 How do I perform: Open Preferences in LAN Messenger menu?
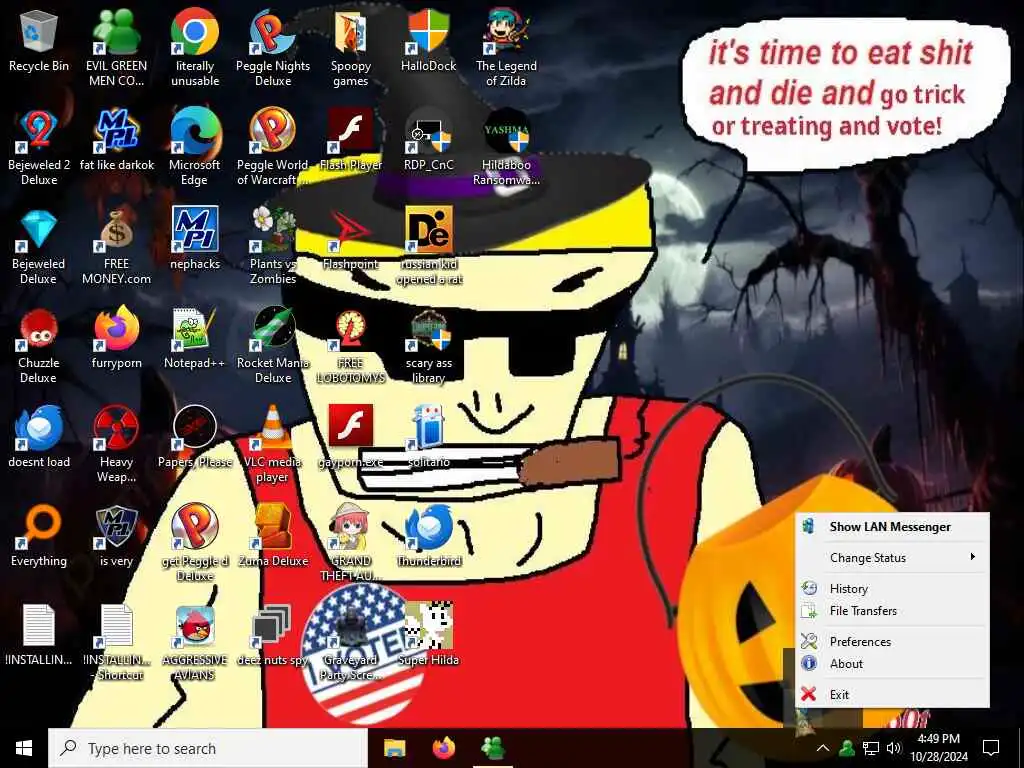(891, 641)
